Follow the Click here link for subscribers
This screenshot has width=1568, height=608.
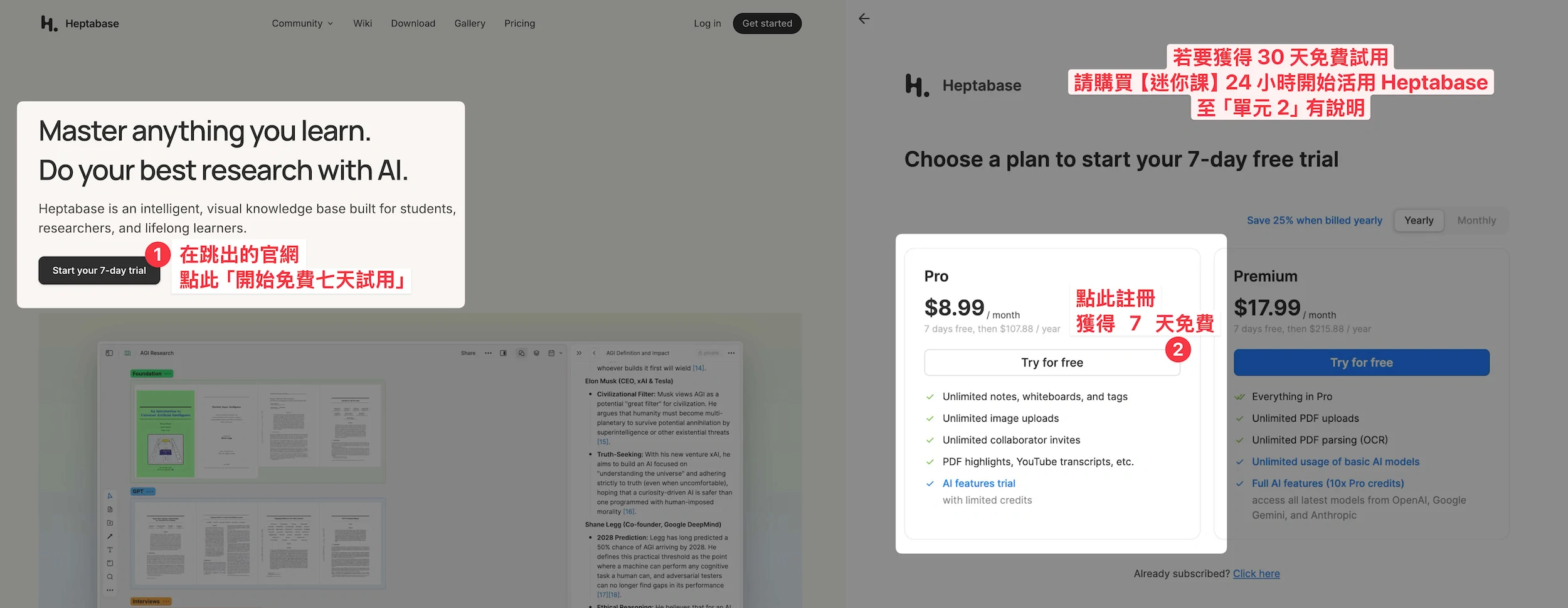(x=1256, y=573)
